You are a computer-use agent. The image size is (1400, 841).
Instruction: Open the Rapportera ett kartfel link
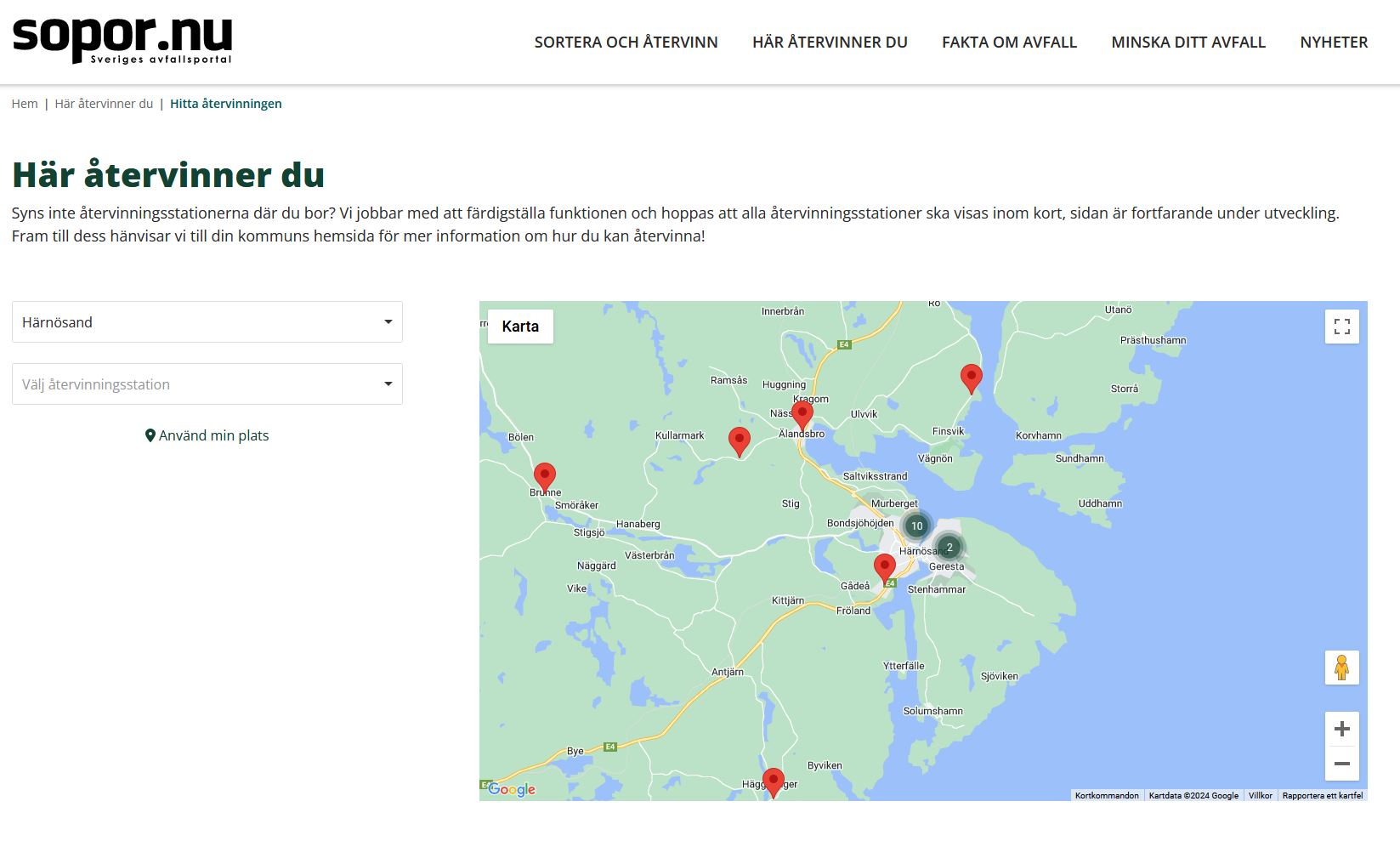1322,796
